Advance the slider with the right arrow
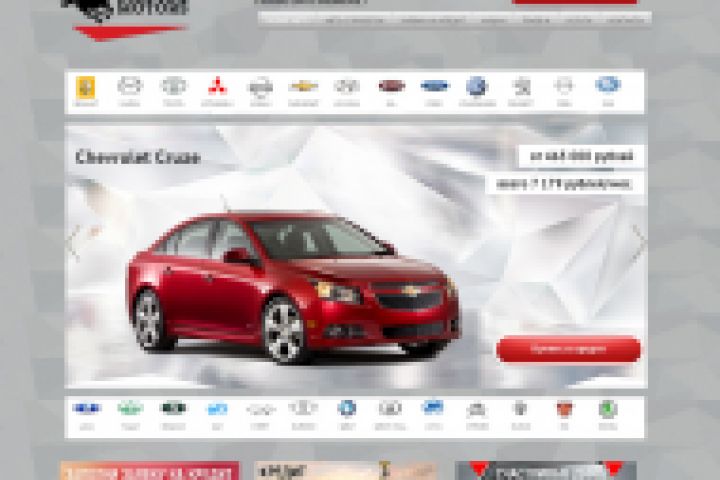The height and width of the screenshot is (480, 720). (639, 243)
